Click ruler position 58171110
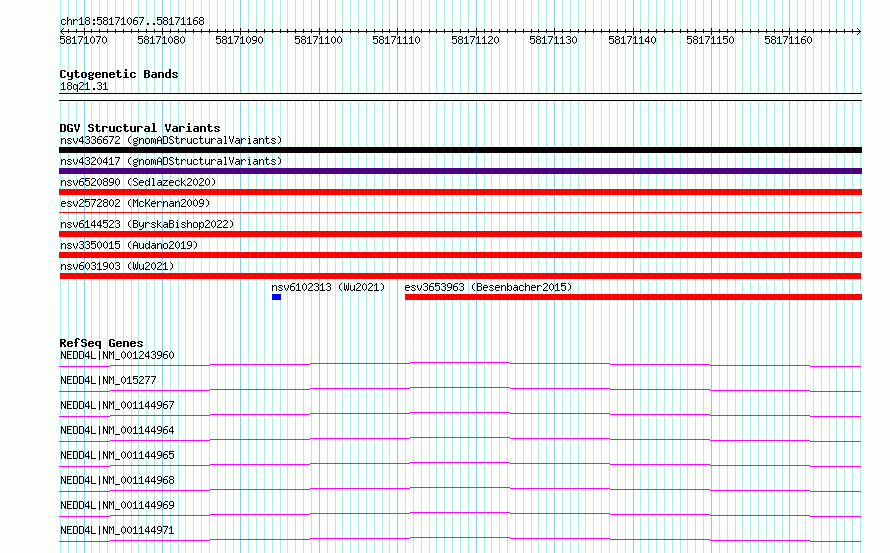890x553 pixels. click(x=396, y=40)
